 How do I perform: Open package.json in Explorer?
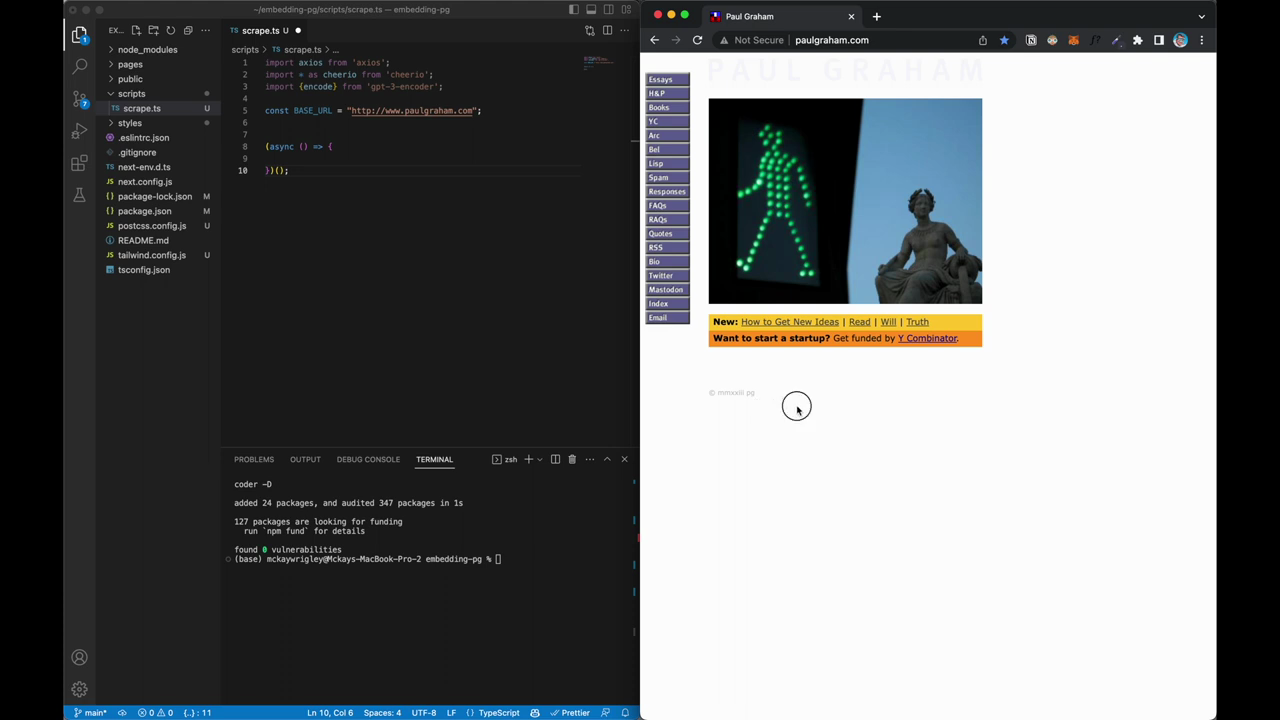pyautogui.click(x=144, y=211)
